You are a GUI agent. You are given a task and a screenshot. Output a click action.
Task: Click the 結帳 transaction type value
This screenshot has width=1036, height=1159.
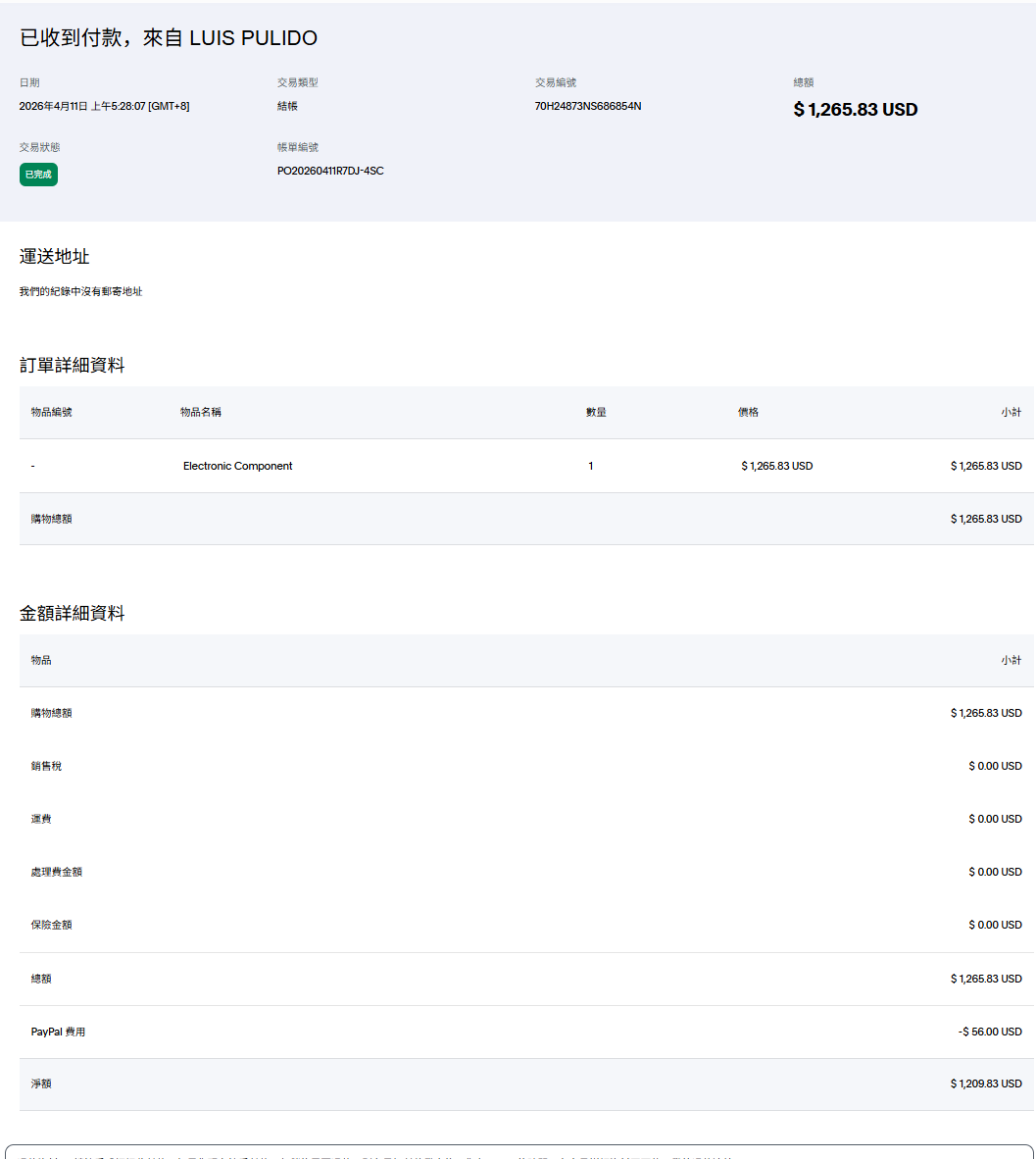tap(287, 106)
